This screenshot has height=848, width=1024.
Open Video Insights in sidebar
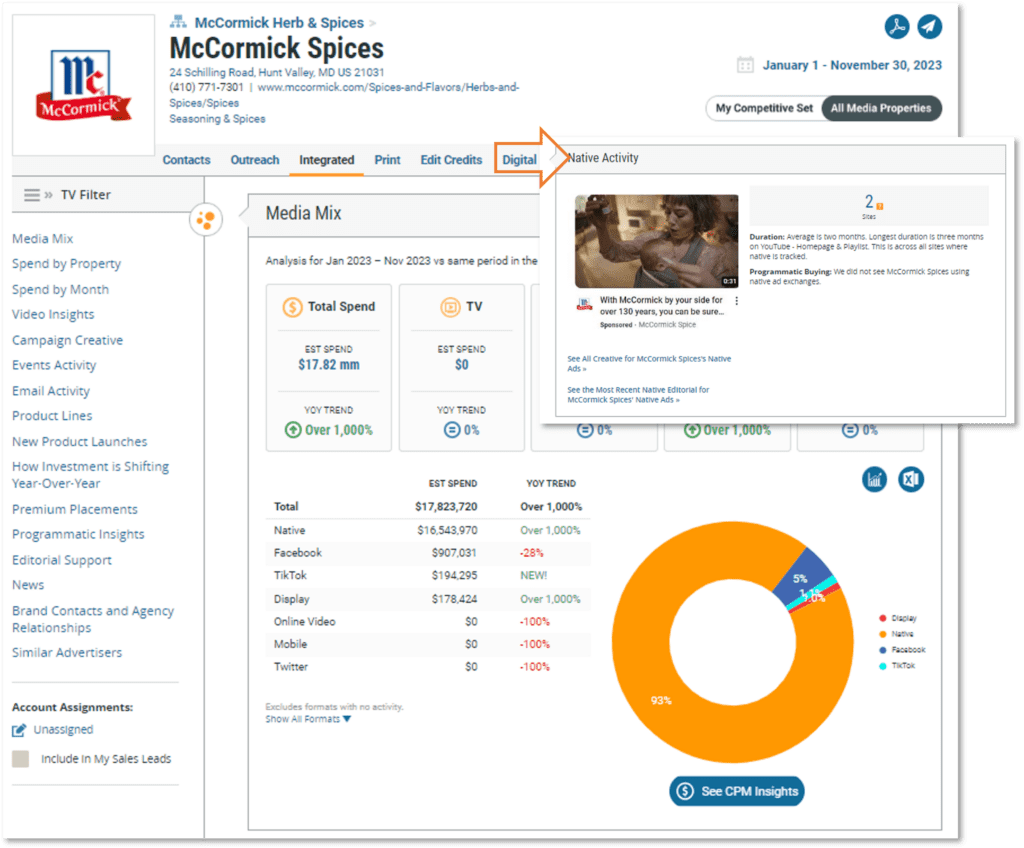click(x=53, y=314)
